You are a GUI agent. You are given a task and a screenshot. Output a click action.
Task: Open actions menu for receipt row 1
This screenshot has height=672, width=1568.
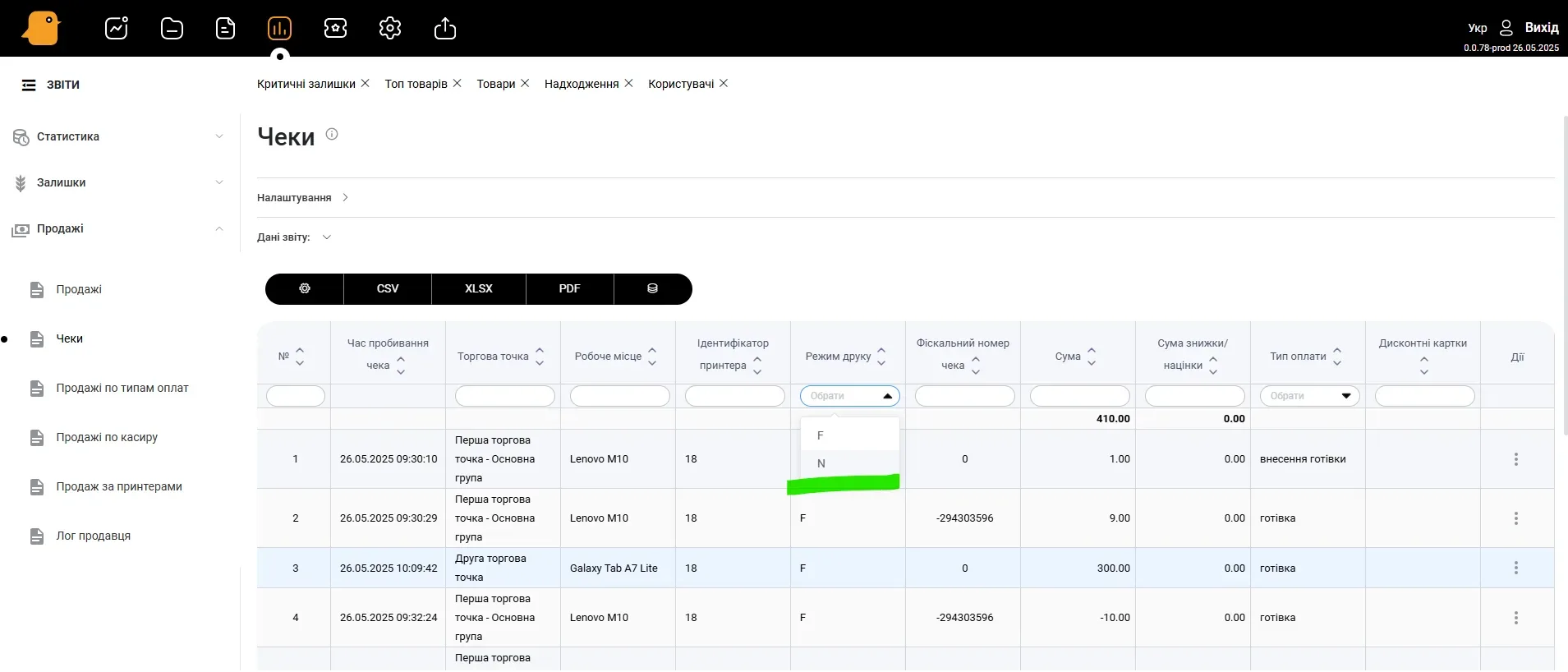coord(1515,459)
